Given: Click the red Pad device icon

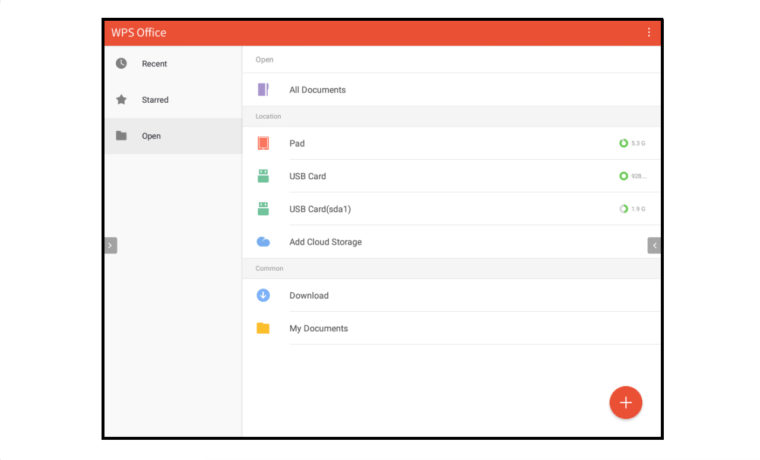Looking at the screenshot, I should tap(263, 143).
